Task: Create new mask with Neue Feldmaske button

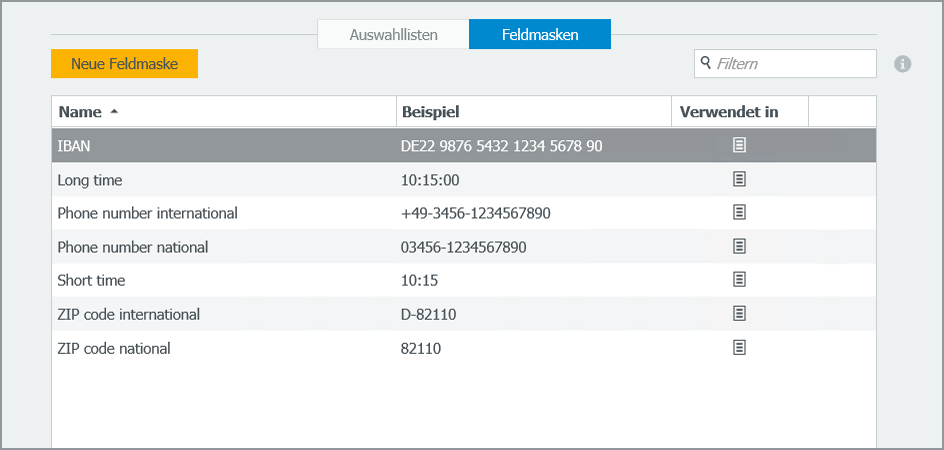Action: 124,64
